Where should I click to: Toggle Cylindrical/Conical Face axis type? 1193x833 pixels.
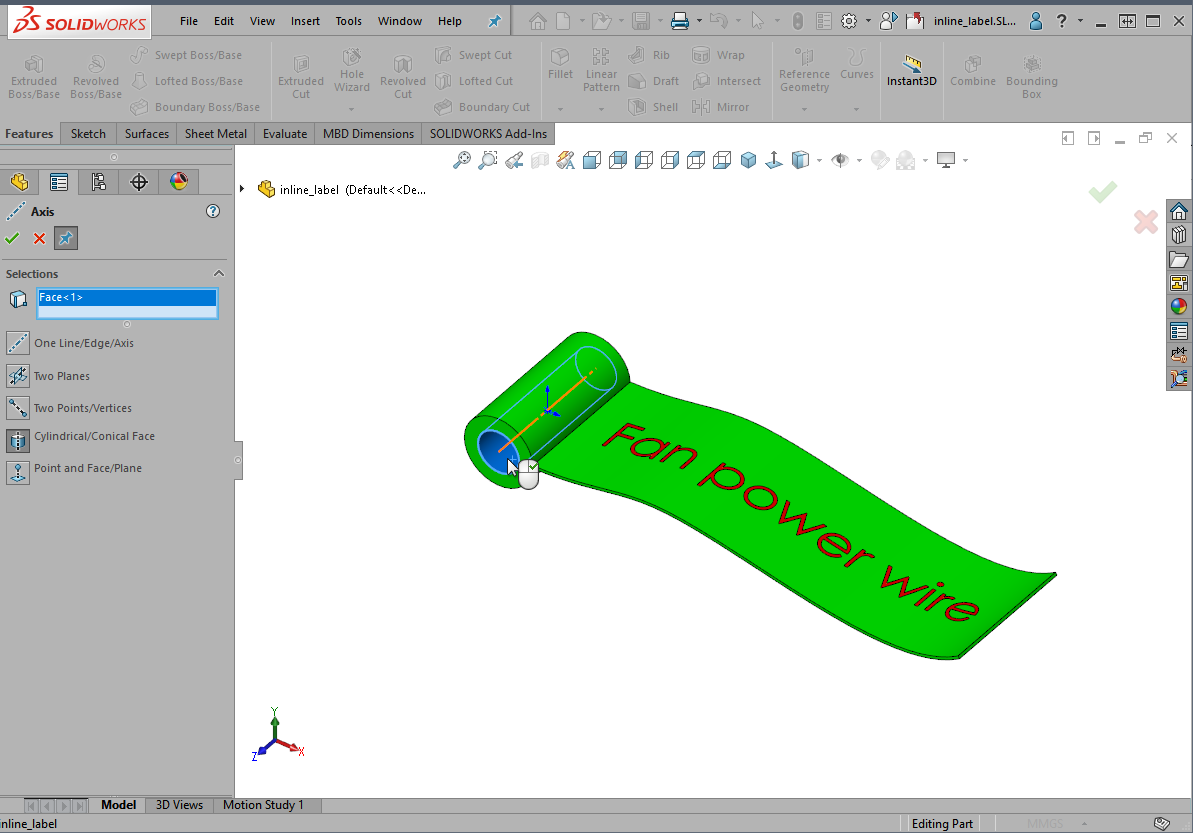(x=81, y=438)
